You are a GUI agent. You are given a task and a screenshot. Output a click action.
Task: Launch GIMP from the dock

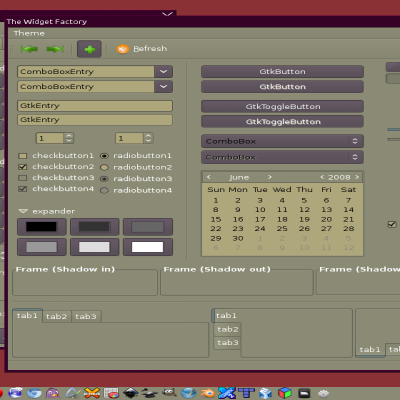[169, 393]
